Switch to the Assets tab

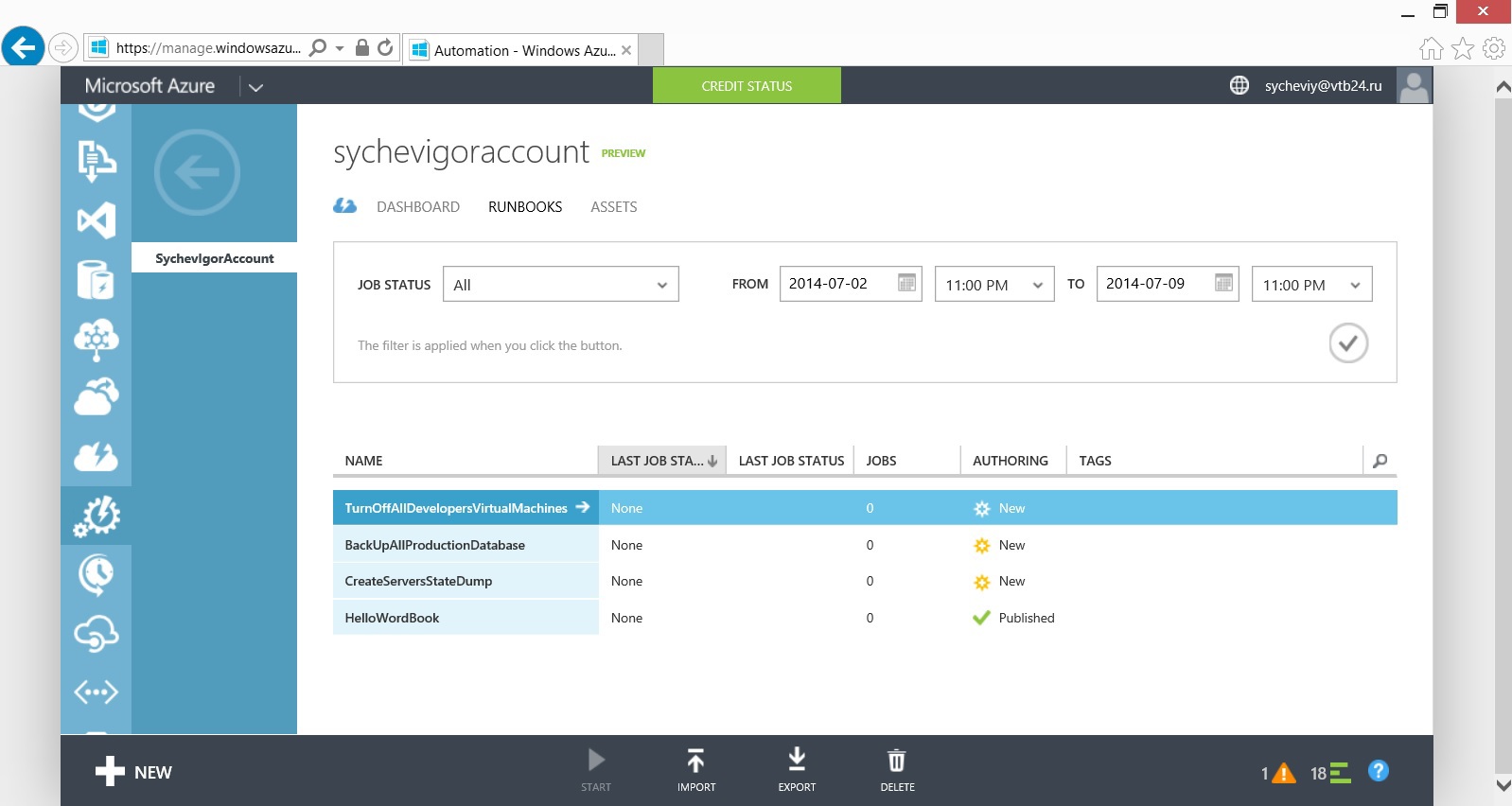[x=614, y=206]
